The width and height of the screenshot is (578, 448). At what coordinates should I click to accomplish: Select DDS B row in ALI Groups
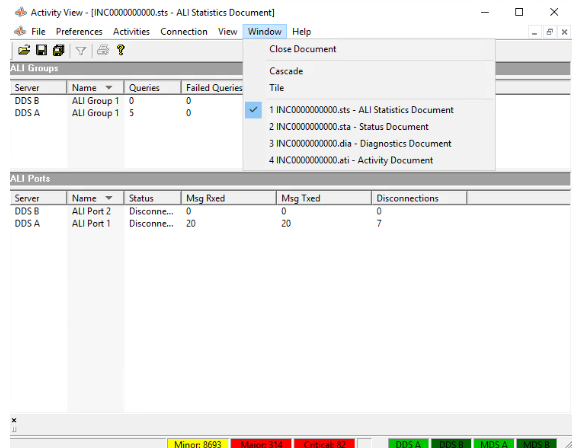[126, 101]
